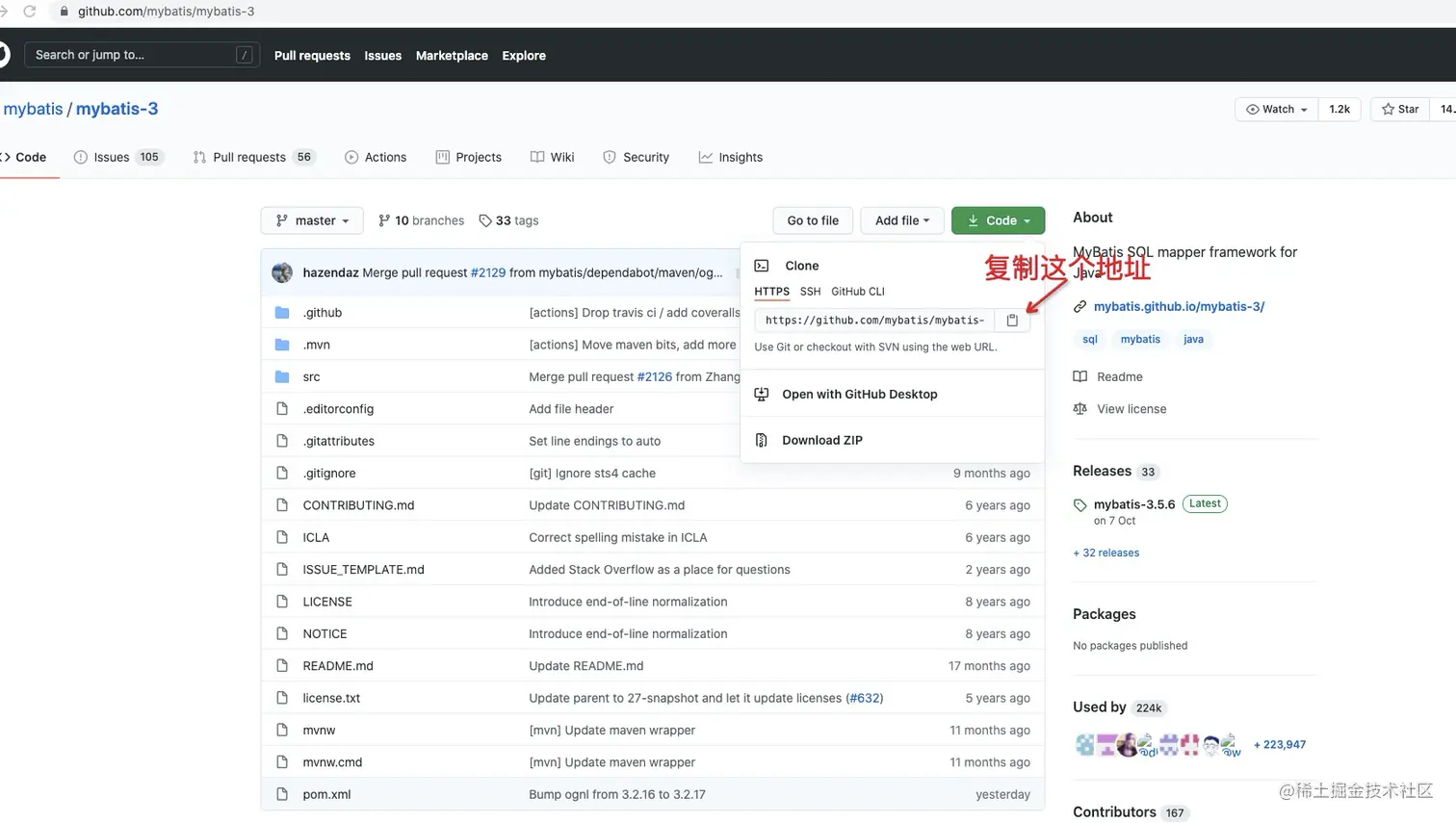
Task: Open the Actions tab
Action: (x=376, y=157)
